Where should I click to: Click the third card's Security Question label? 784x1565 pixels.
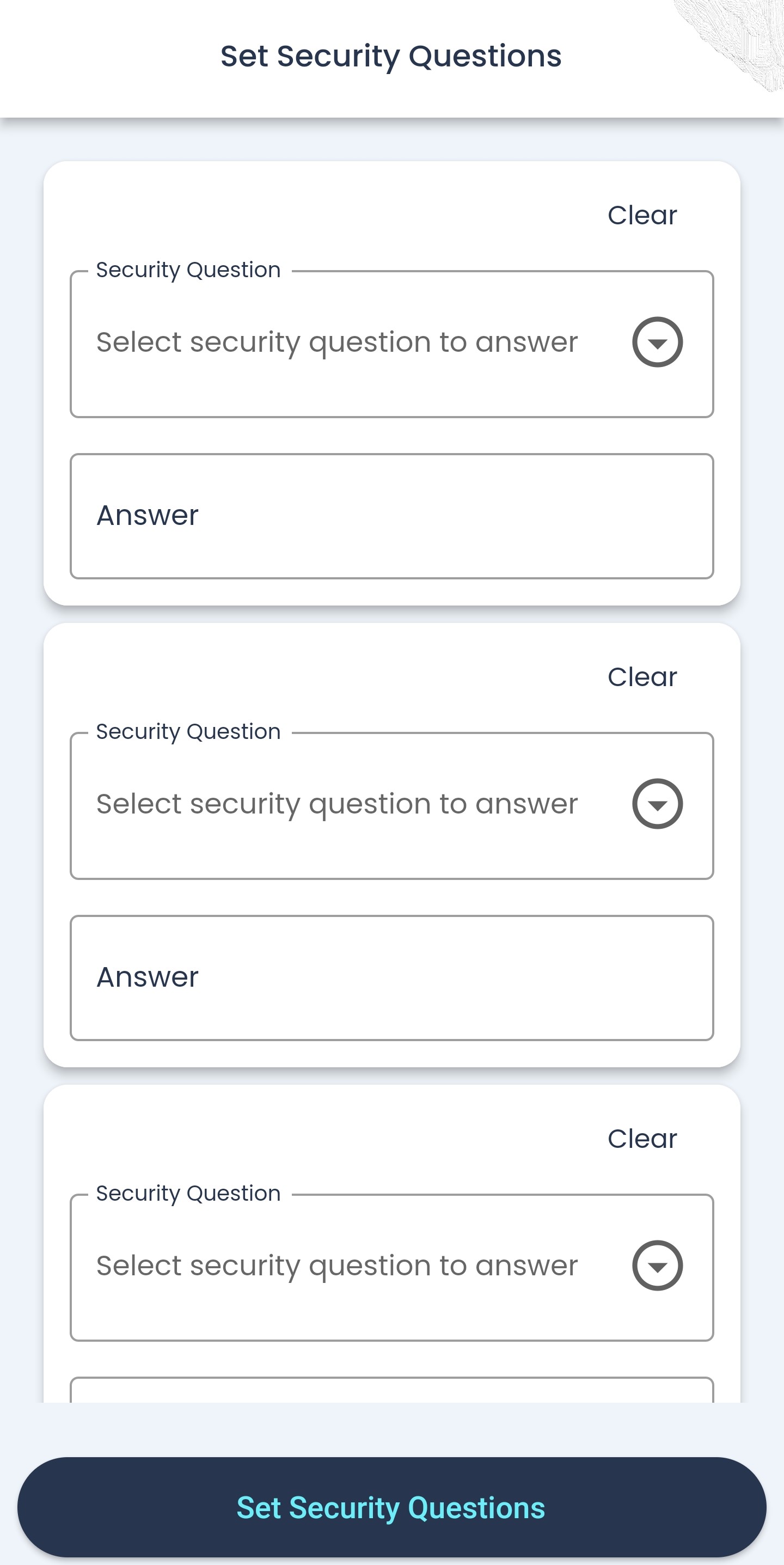[x=188, y=1193]
